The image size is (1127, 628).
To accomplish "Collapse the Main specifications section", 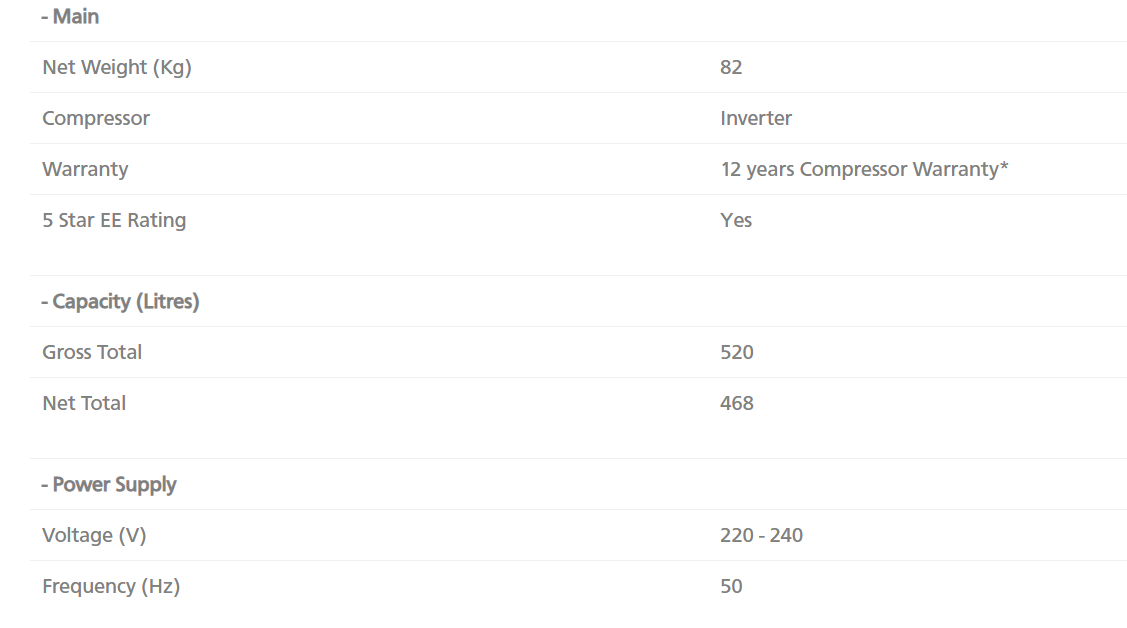I will 70,17.
